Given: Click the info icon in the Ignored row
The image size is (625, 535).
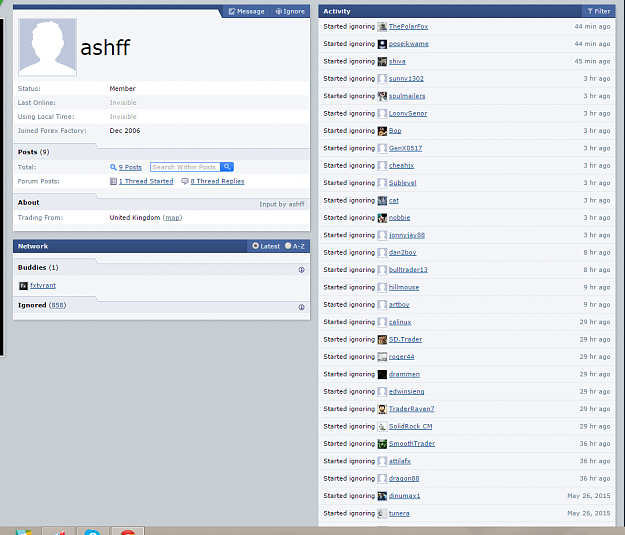Looking at the screenshot, I should 302,307.
